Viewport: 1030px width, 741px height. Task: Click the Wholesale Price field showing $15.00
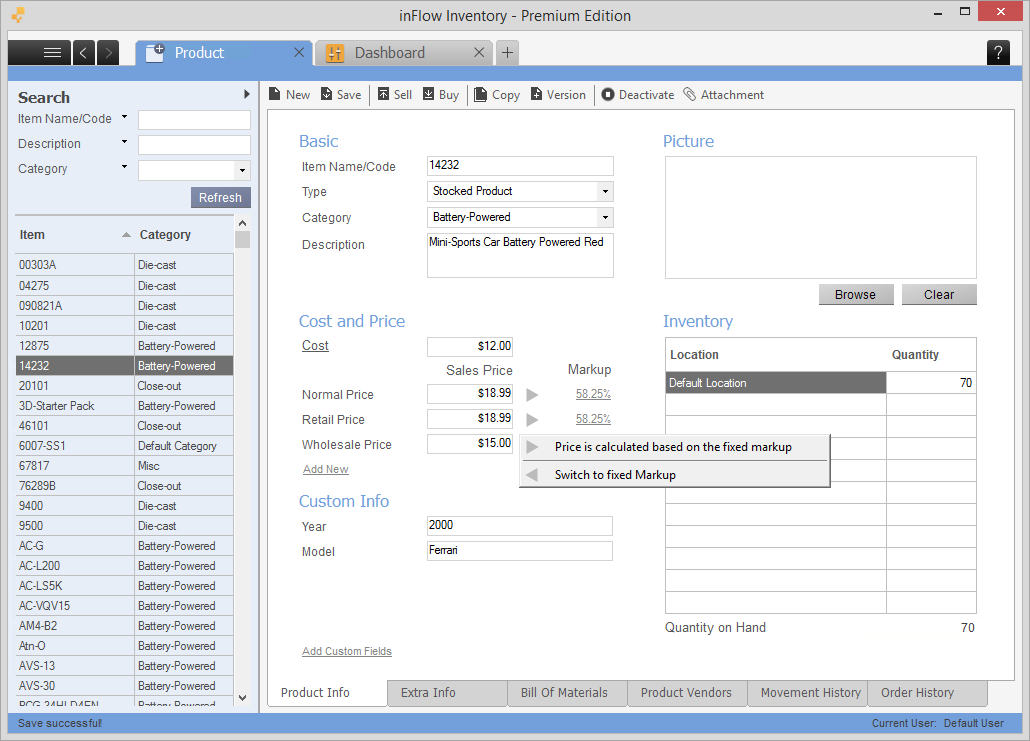470,443
